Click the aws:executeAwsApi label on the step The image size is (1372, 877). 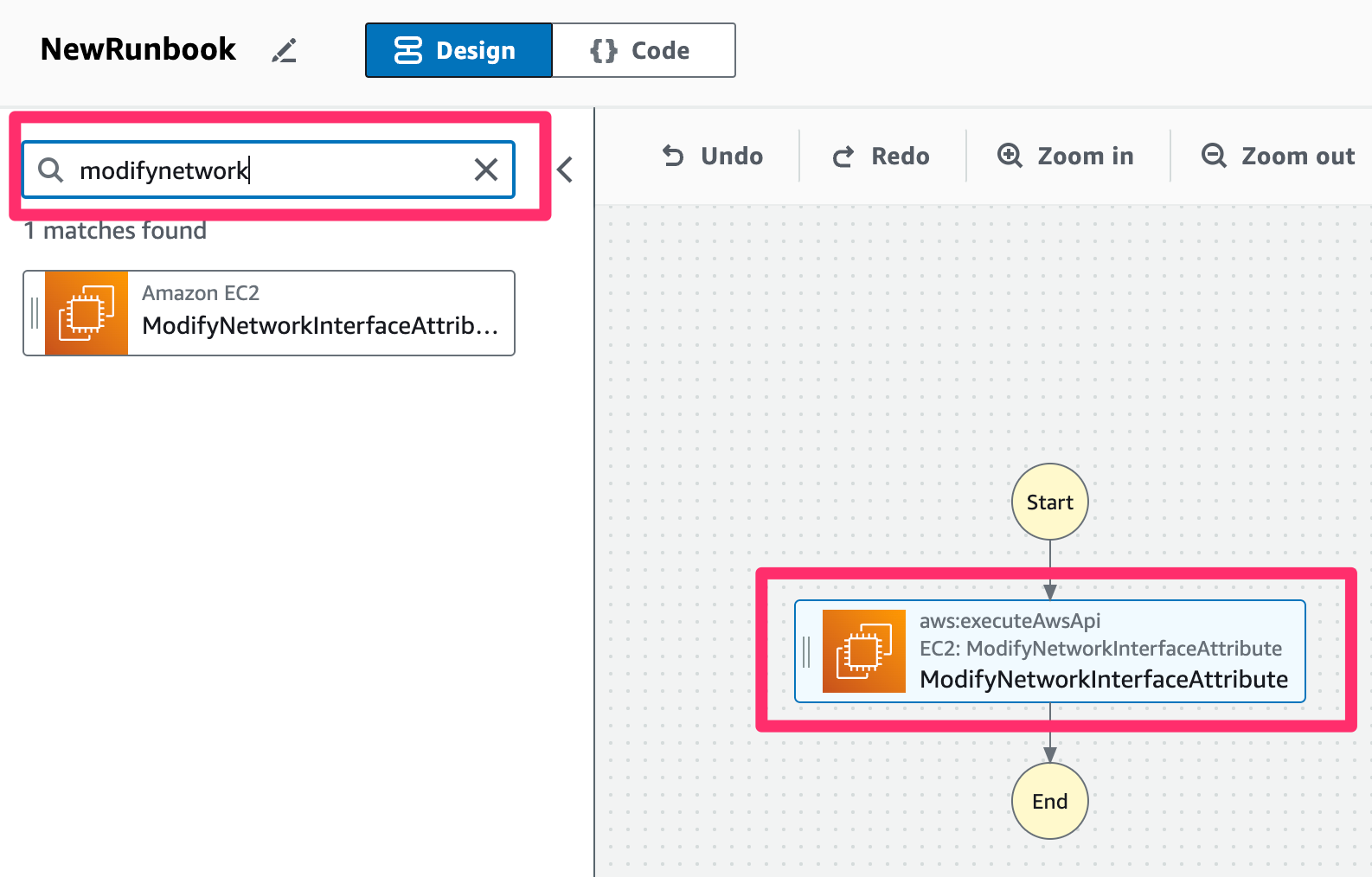point(1010,621)
